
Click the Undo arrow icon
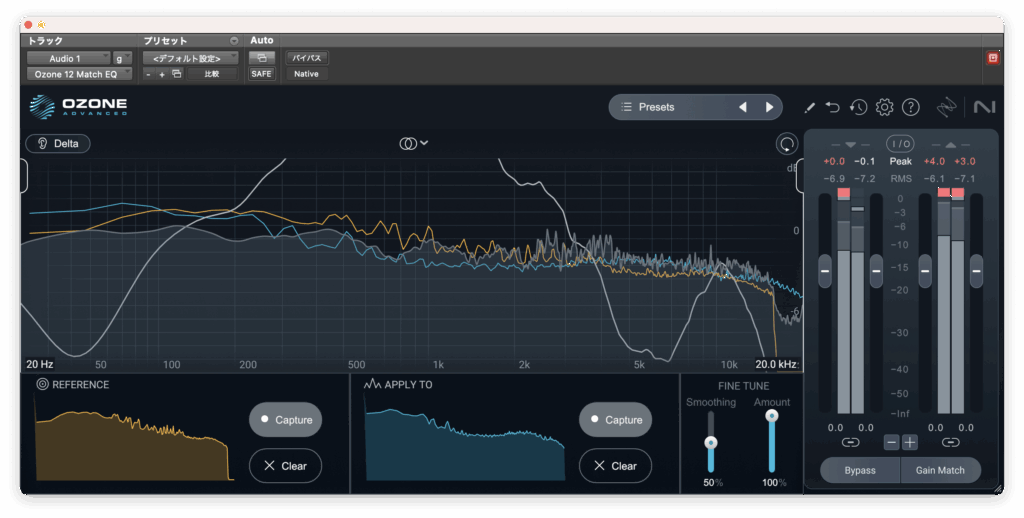pos(833,107)
